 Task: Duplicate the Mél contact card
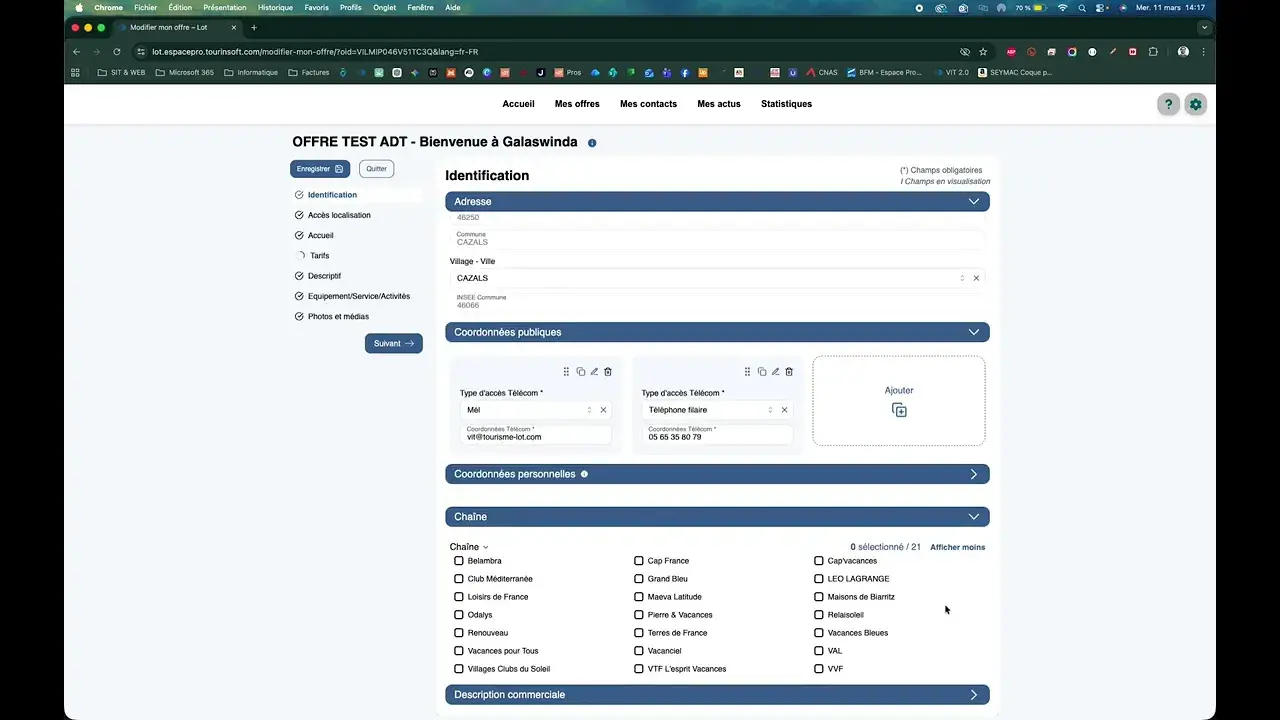click(x=580, y=372)
